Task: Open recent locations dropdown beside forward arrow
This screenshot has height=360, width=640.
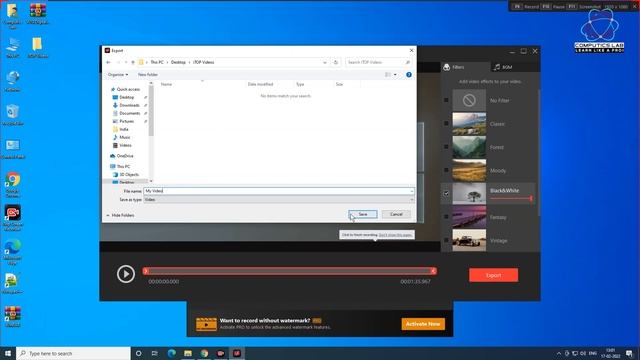Action: pyautogui.click(x=126, y=62)
